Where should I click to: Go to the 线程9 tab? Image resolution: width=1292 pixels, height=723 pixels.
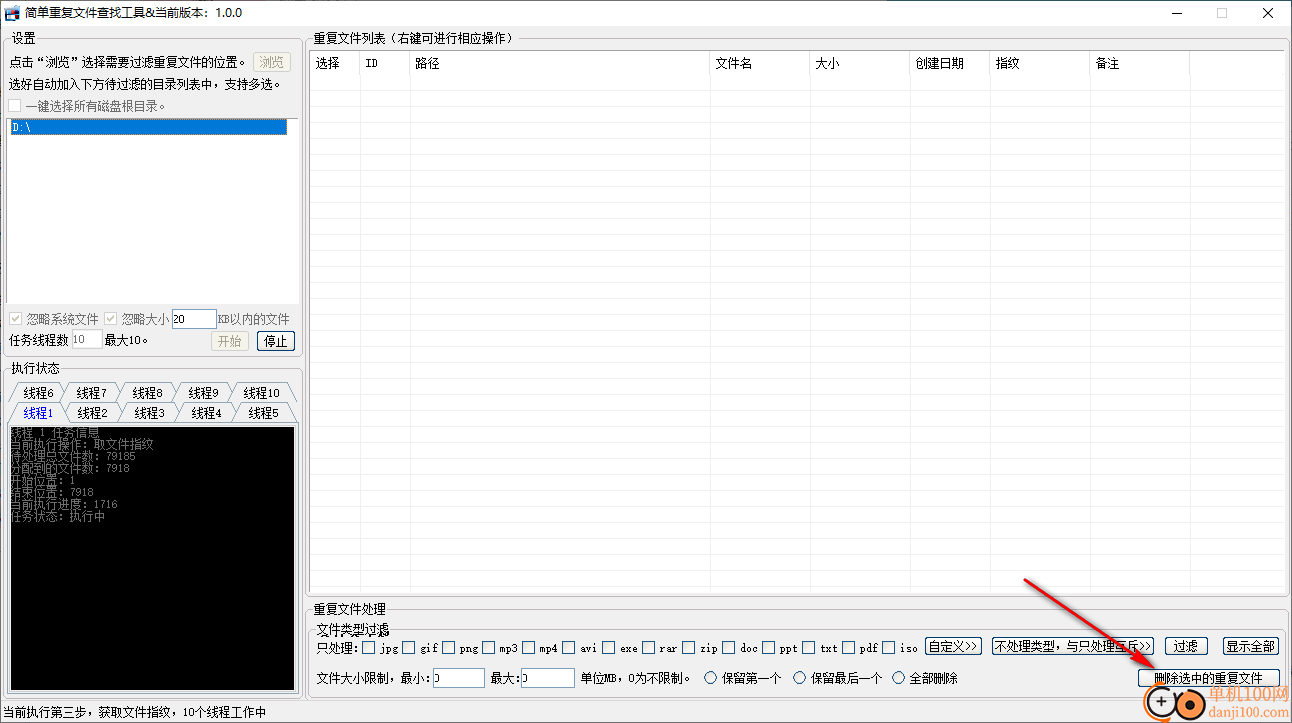203,393
